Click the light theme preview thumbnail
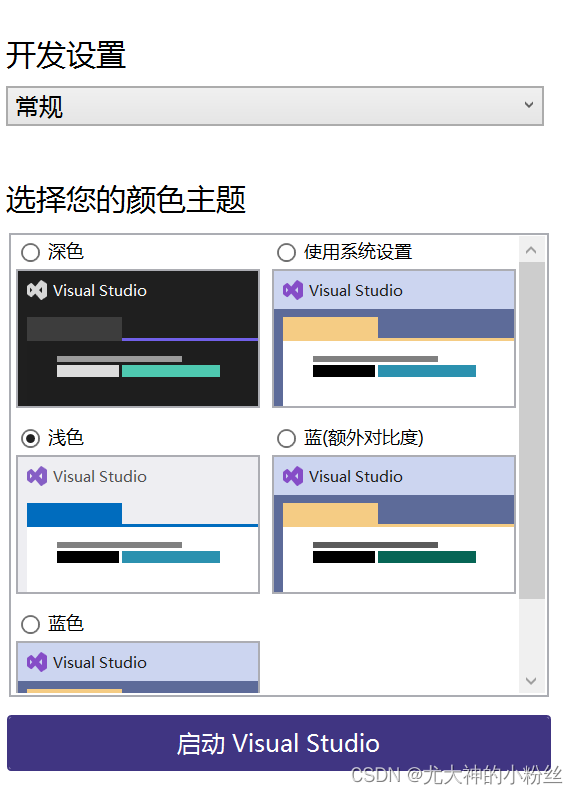This screenshot has height=794, width=578. point(138,524)
